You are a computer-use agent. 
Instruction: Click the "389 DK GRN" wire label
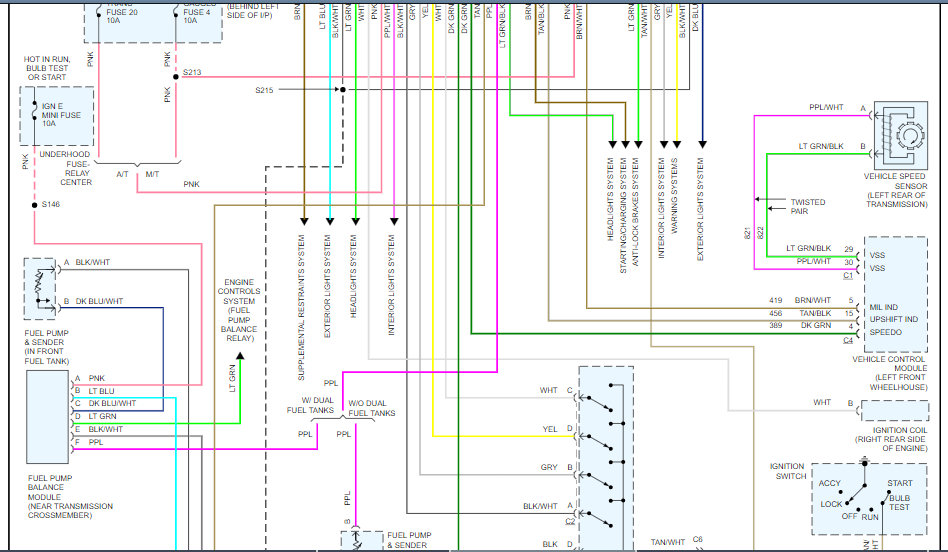tap(799, 325)
